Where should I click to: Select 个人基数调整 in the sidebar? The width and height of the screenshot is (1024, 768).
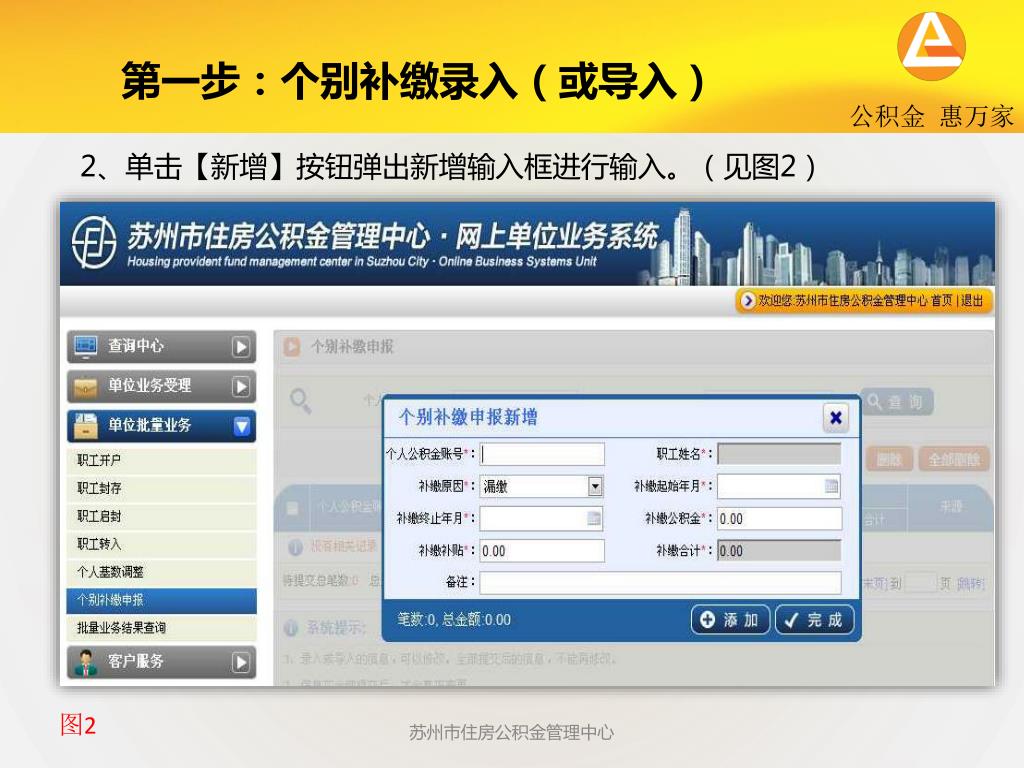coord(161,572)
